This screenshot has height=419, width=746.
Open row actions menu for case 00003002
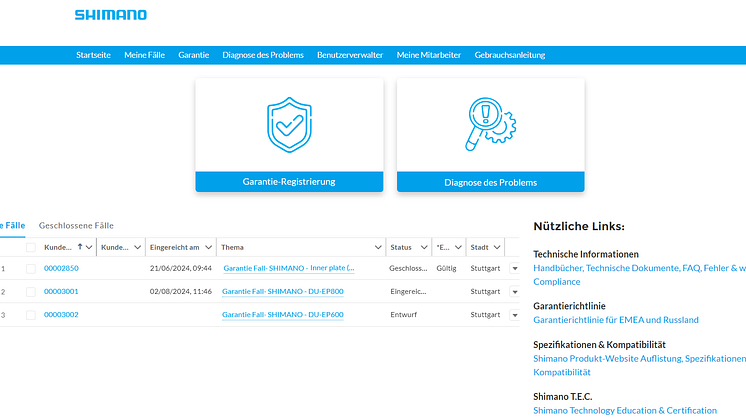tap(514, 315)
